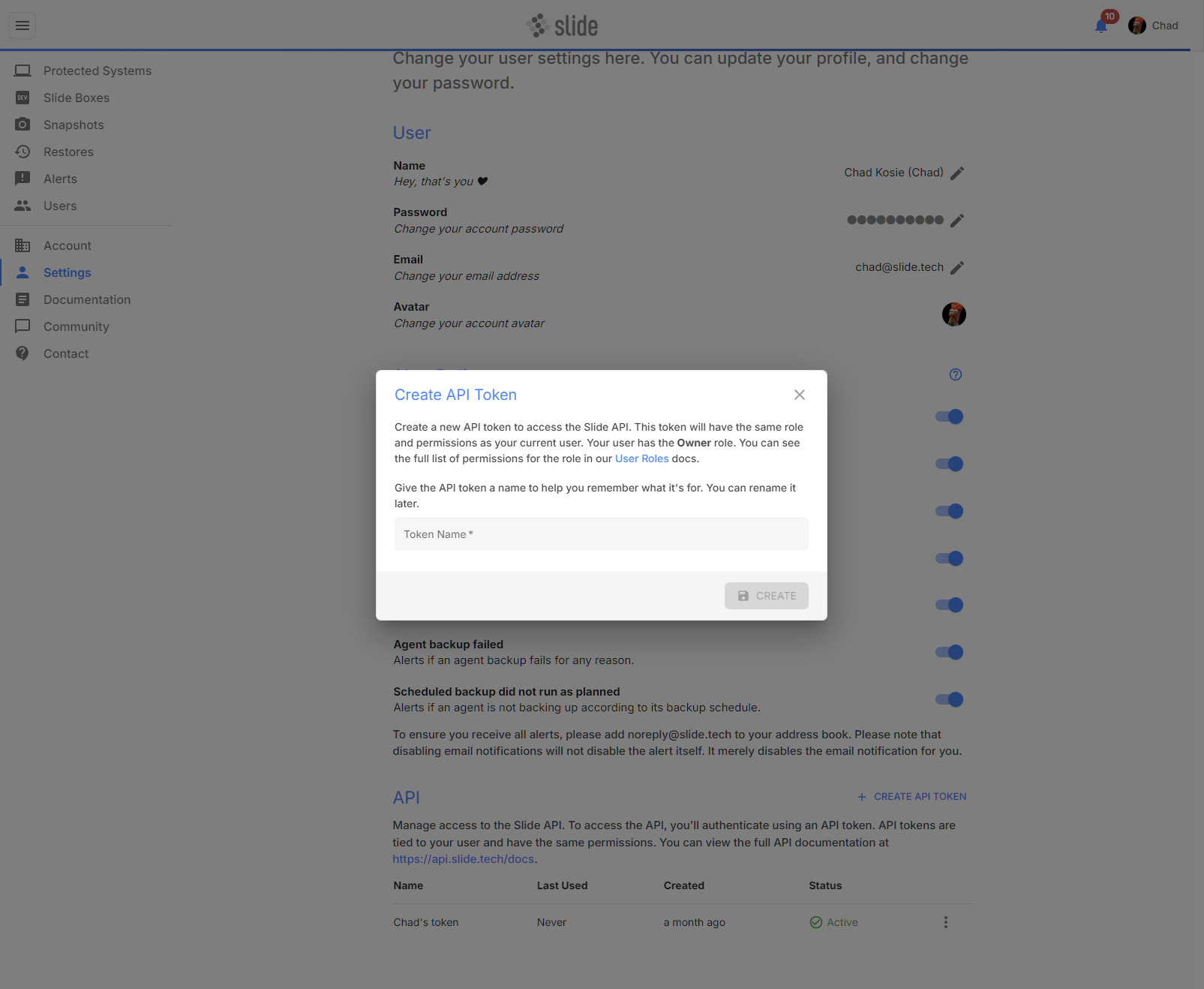Toggle the third alert switch beside the dialog

(949, 511)
